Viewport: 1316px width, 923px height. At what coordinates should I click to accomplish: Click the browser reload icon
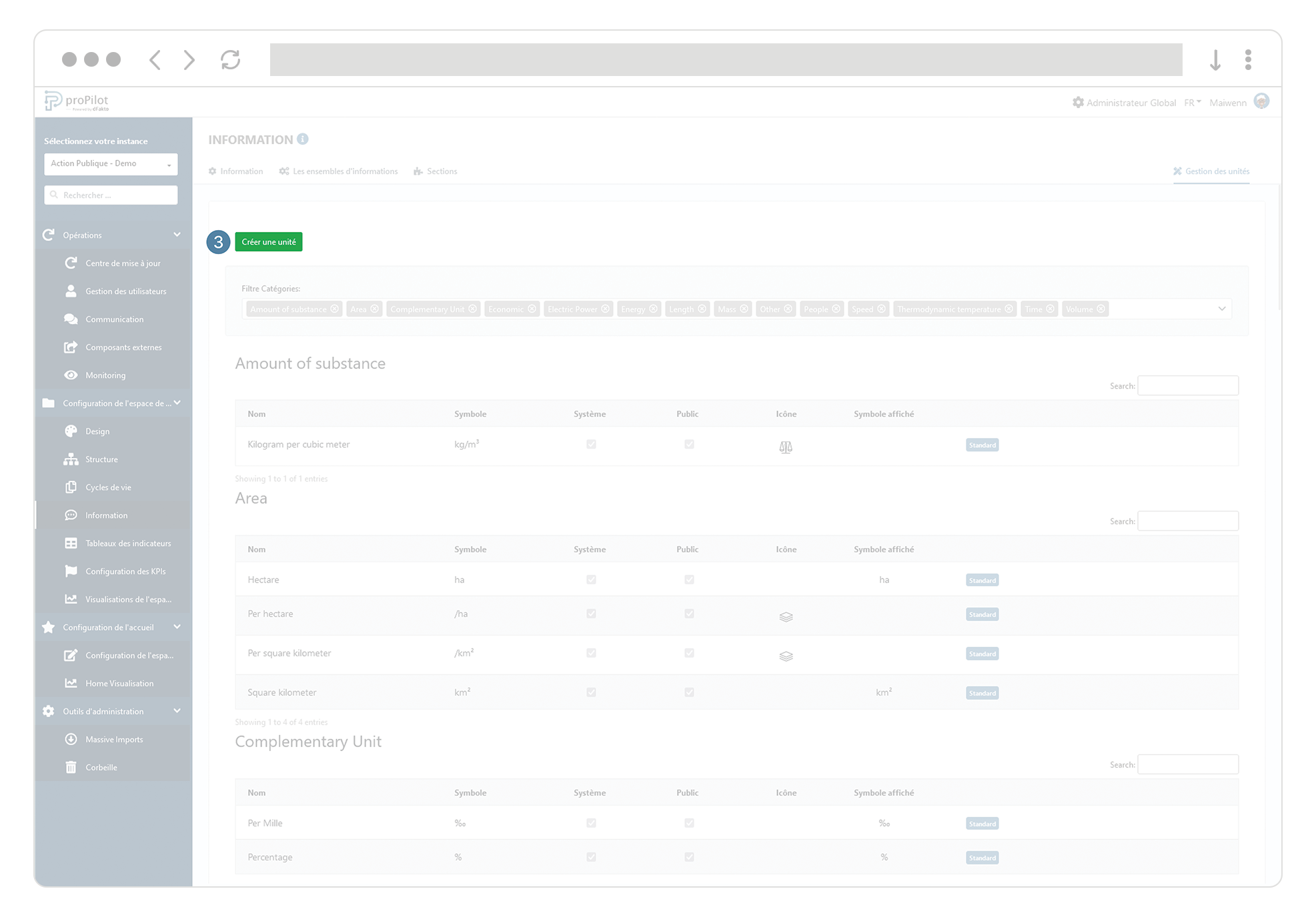230,59
